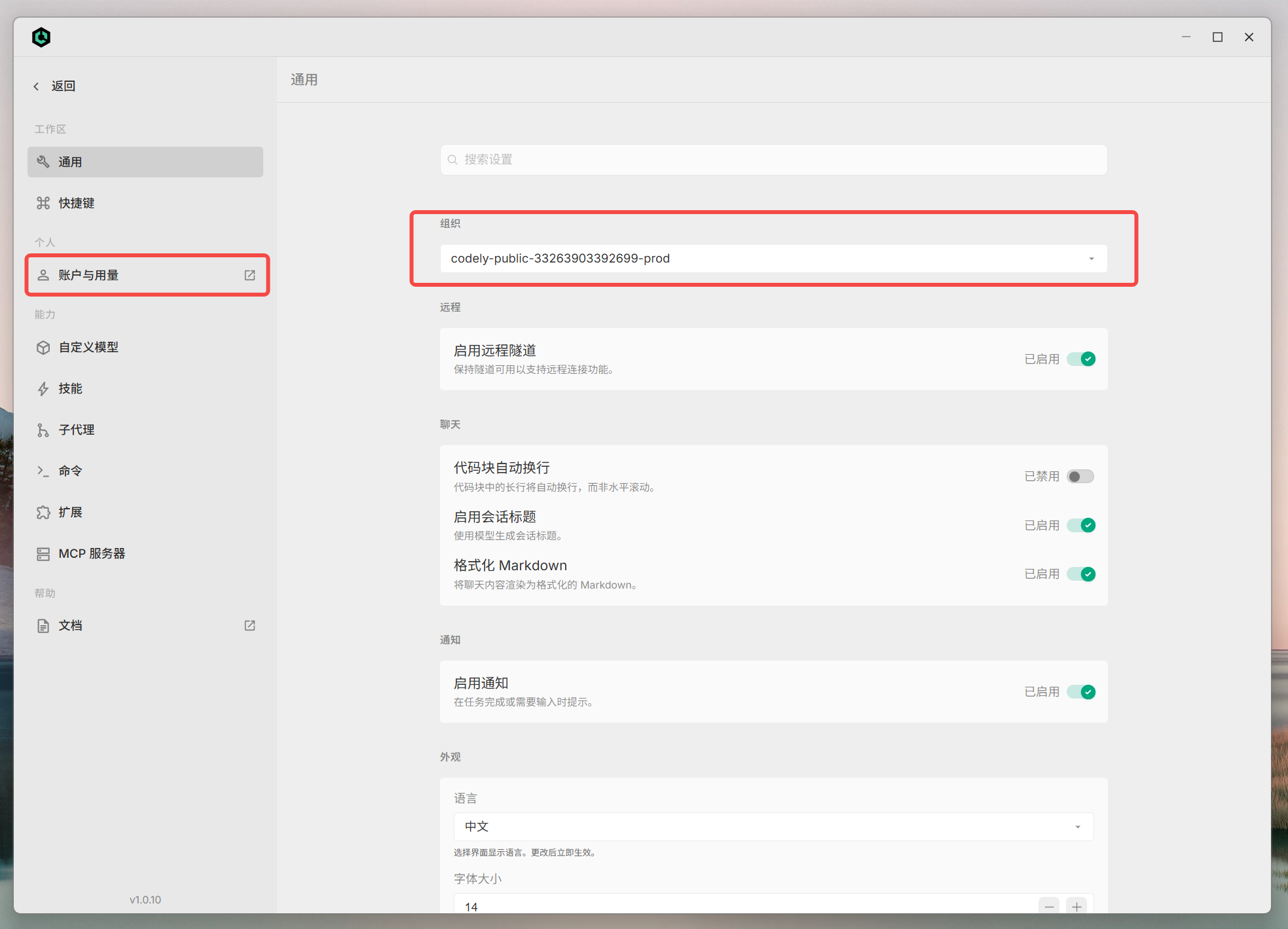Click the cube icon beside 自定义模型
Screen dimensions: 1288x929
click(x=43, y=347)
